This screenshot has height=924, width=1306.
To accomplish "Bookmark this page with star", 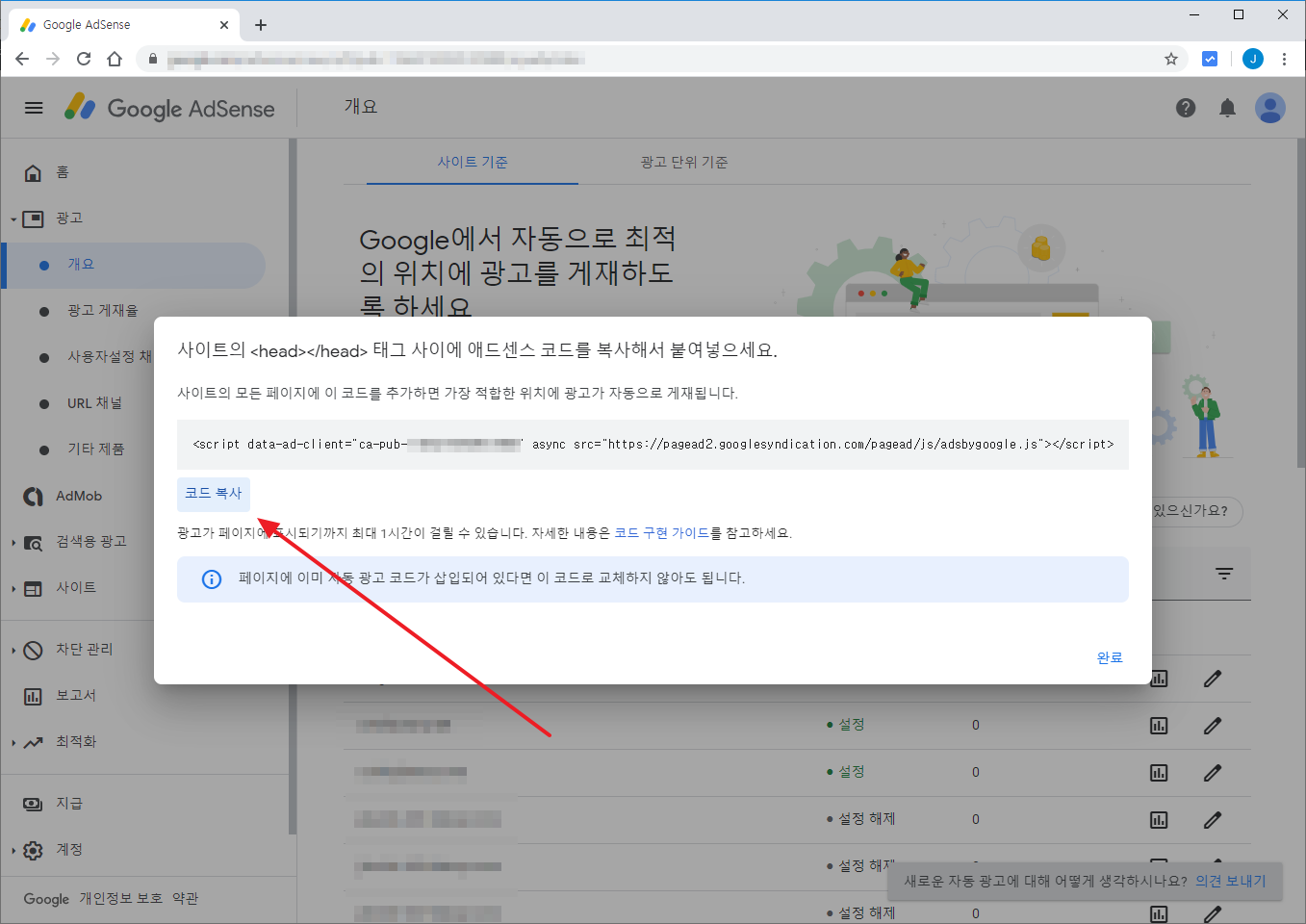I will [x=1171, y=59].
